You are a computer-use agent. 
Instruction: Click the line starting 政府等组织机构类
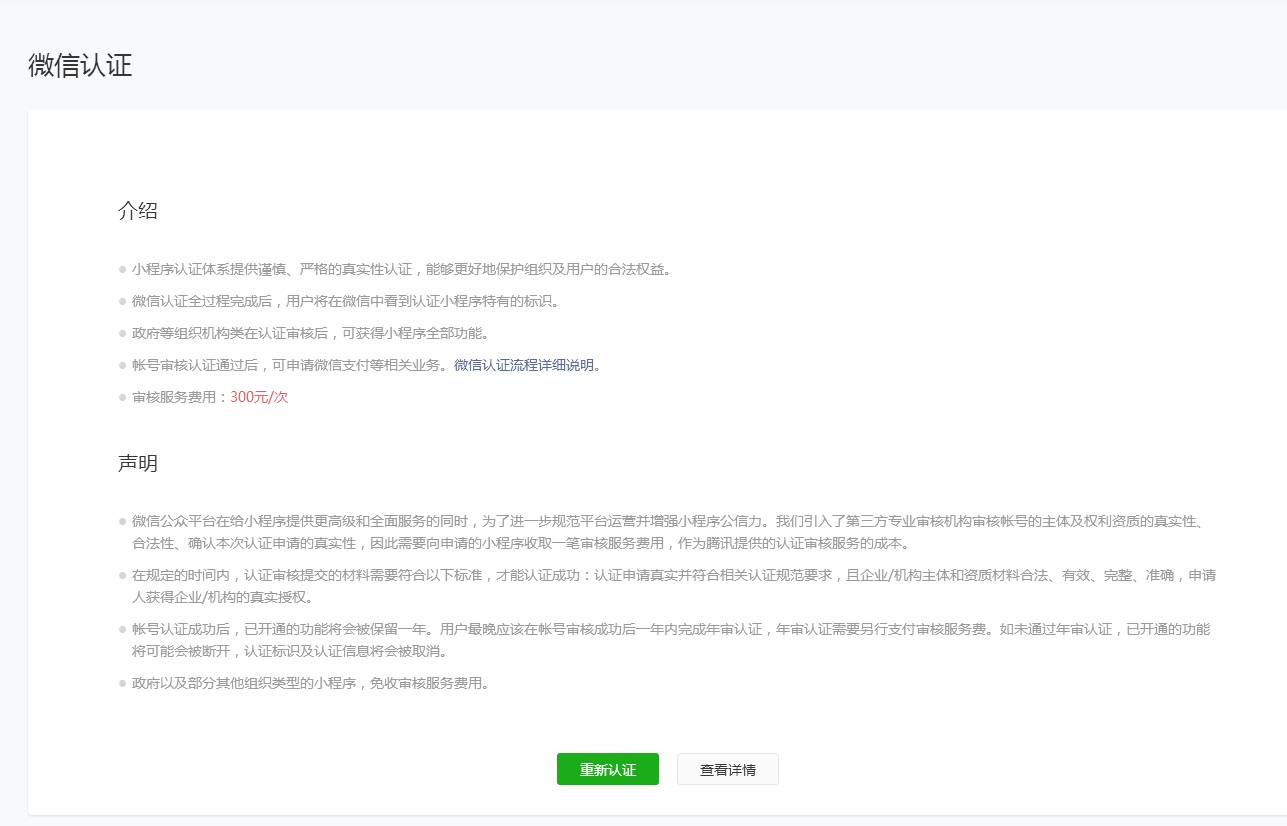pyautogui.click(x=311, y=333)
